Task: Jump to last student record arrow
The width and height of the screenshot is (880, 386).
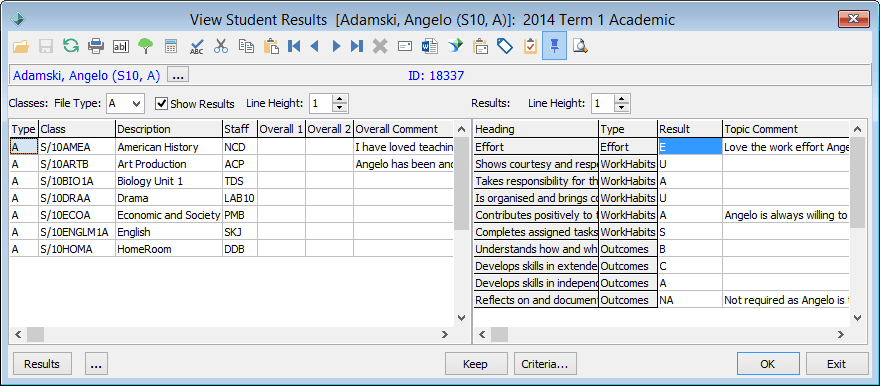Action: point(357,47)
